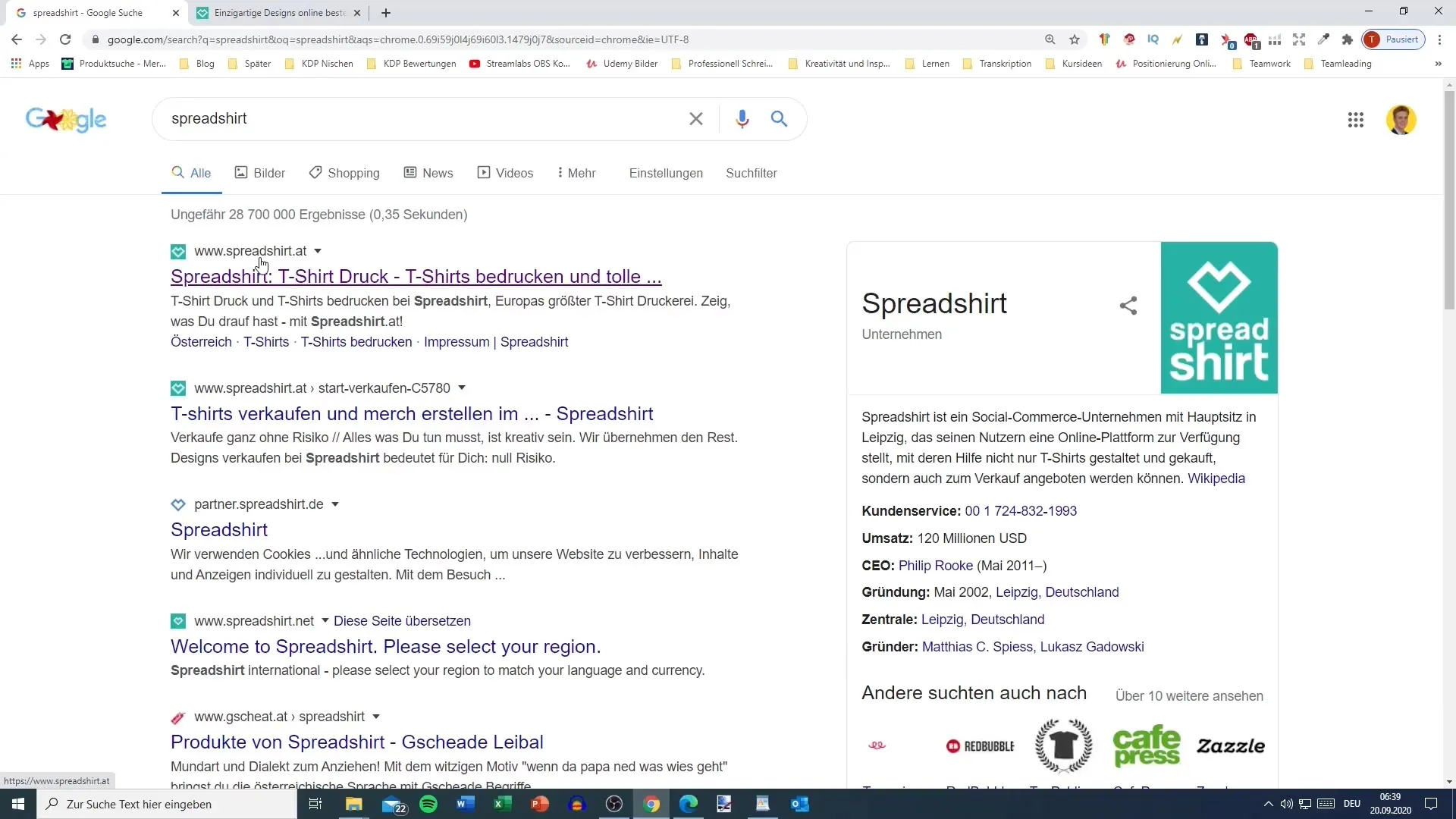Open Welcome to Spreadshirt result link
The image size is (1456, 819).
tap(385, 647)
